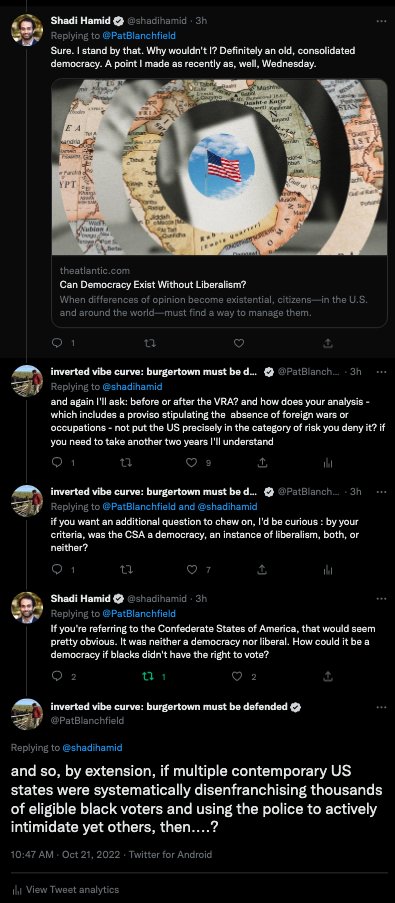This screenshot has height=903, width=395.
Task: Open more options on the VRA tweet
Action: point(381,372)
